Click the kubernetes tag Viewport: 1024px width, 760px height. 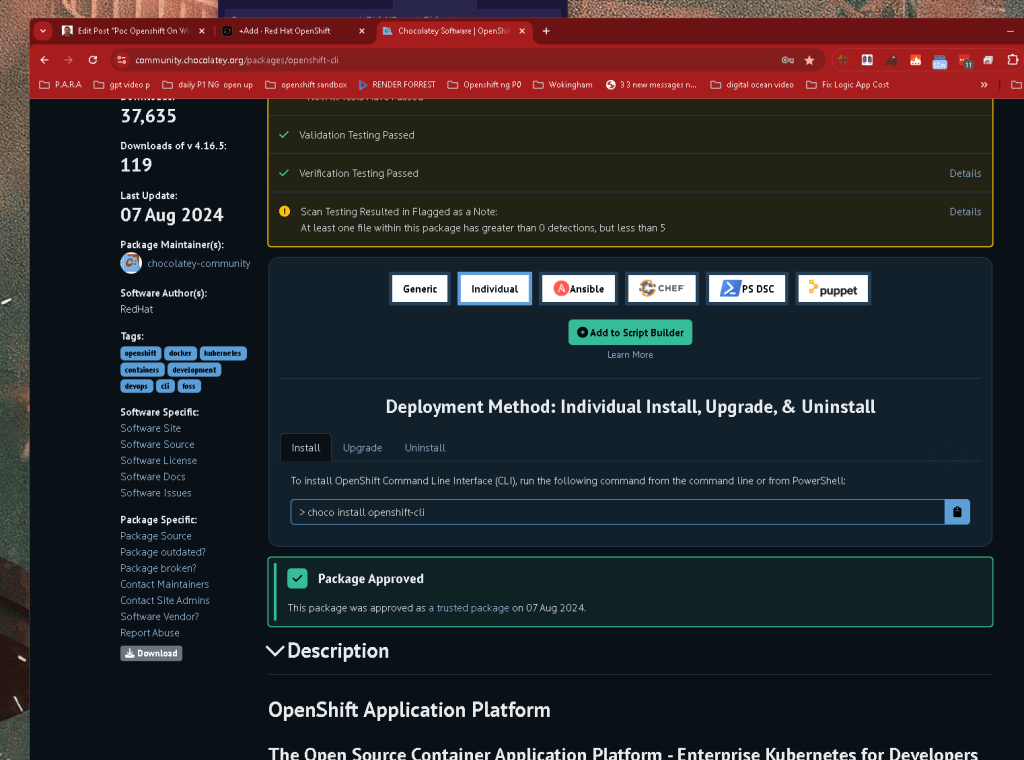(223, 353)
